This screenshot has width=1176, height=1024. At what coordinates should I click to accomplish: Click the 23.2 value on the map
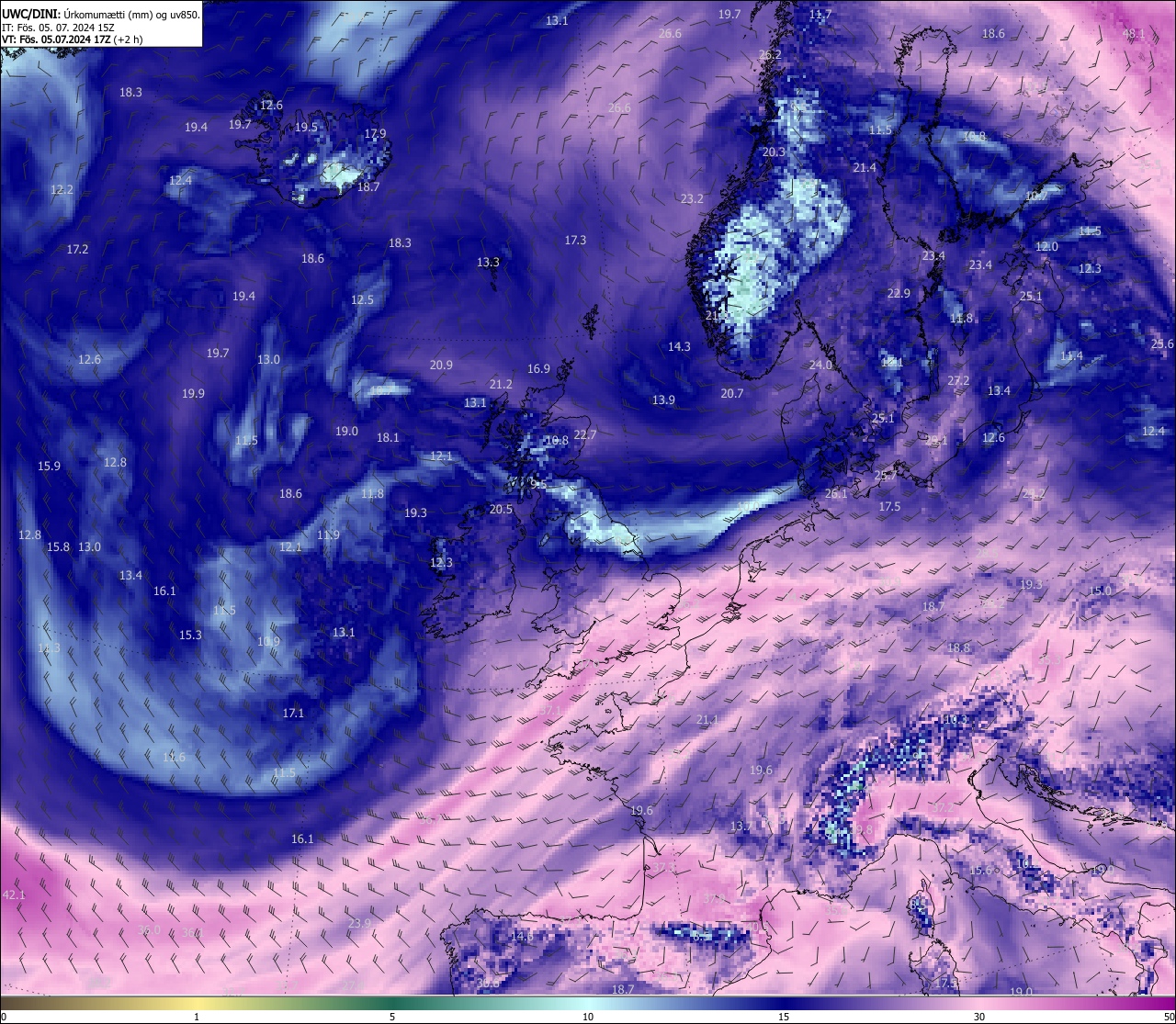click(x=692, y=199)
